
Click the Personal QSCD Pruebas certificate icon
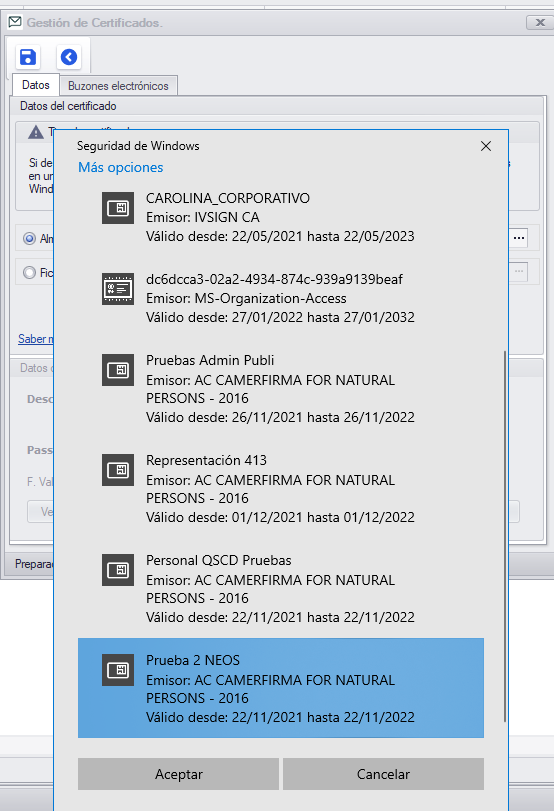click(118, 570)
